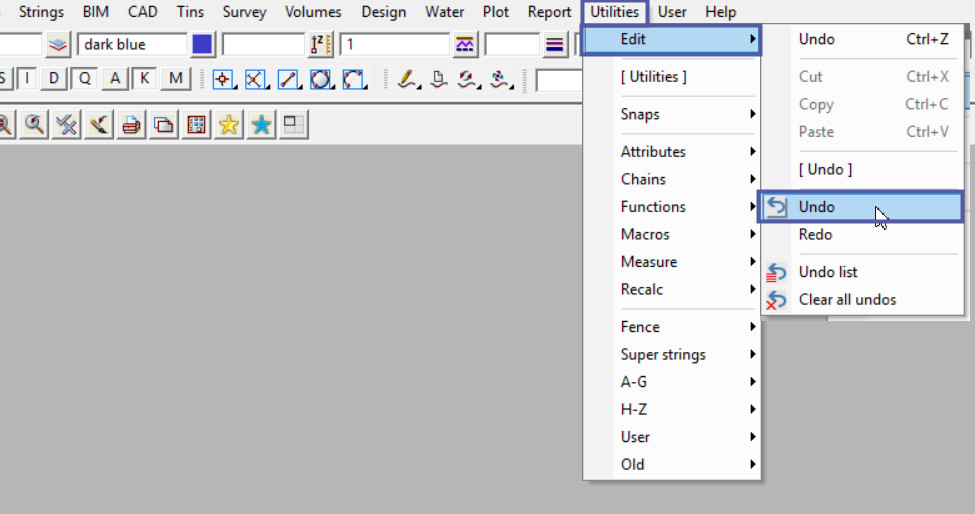This screenshot has height=514, width=975.
Task: Click the printer icon in the toolbar
Action: point(130,124)
